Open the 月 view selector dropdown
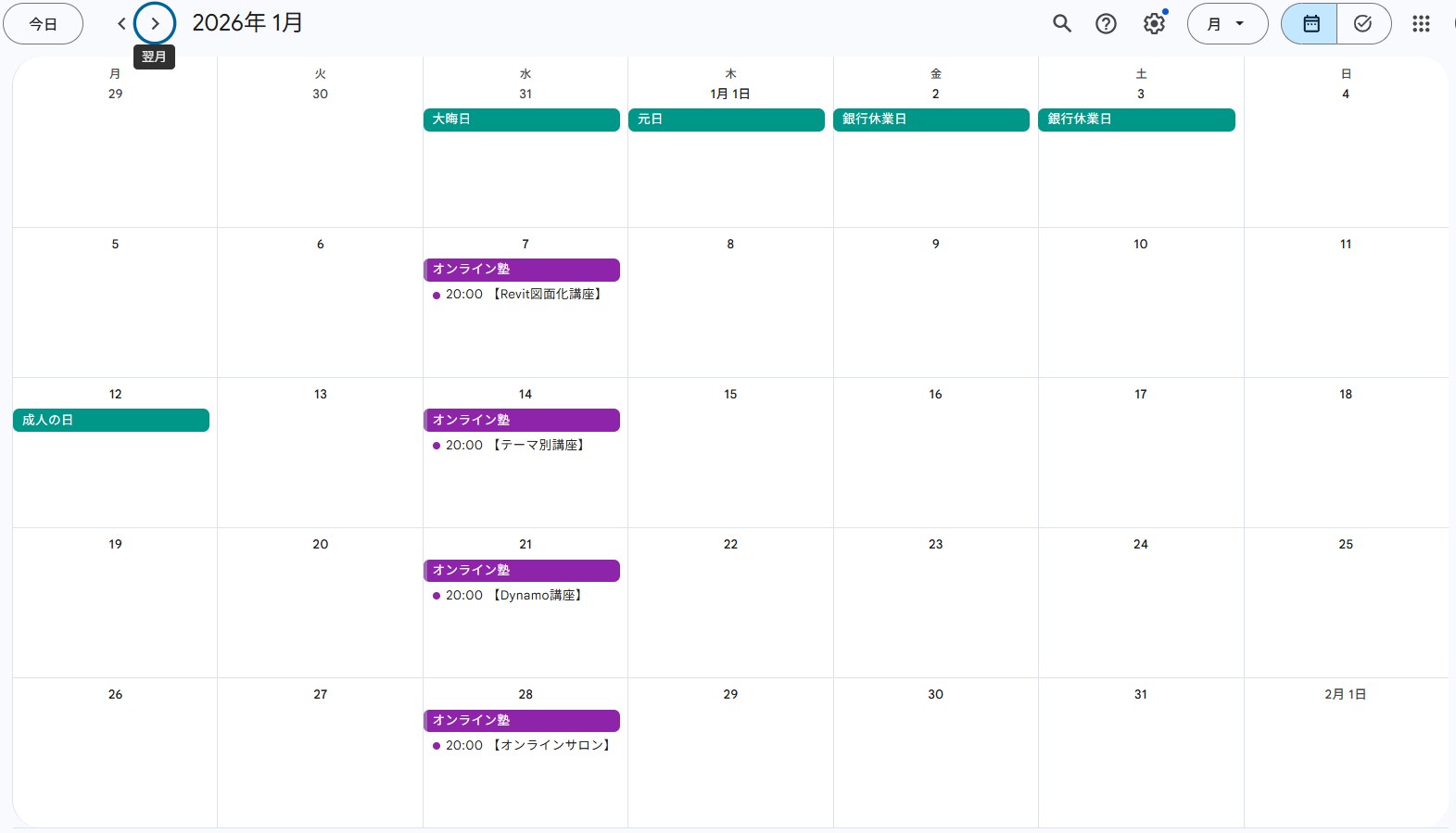 coord(1226,24)
